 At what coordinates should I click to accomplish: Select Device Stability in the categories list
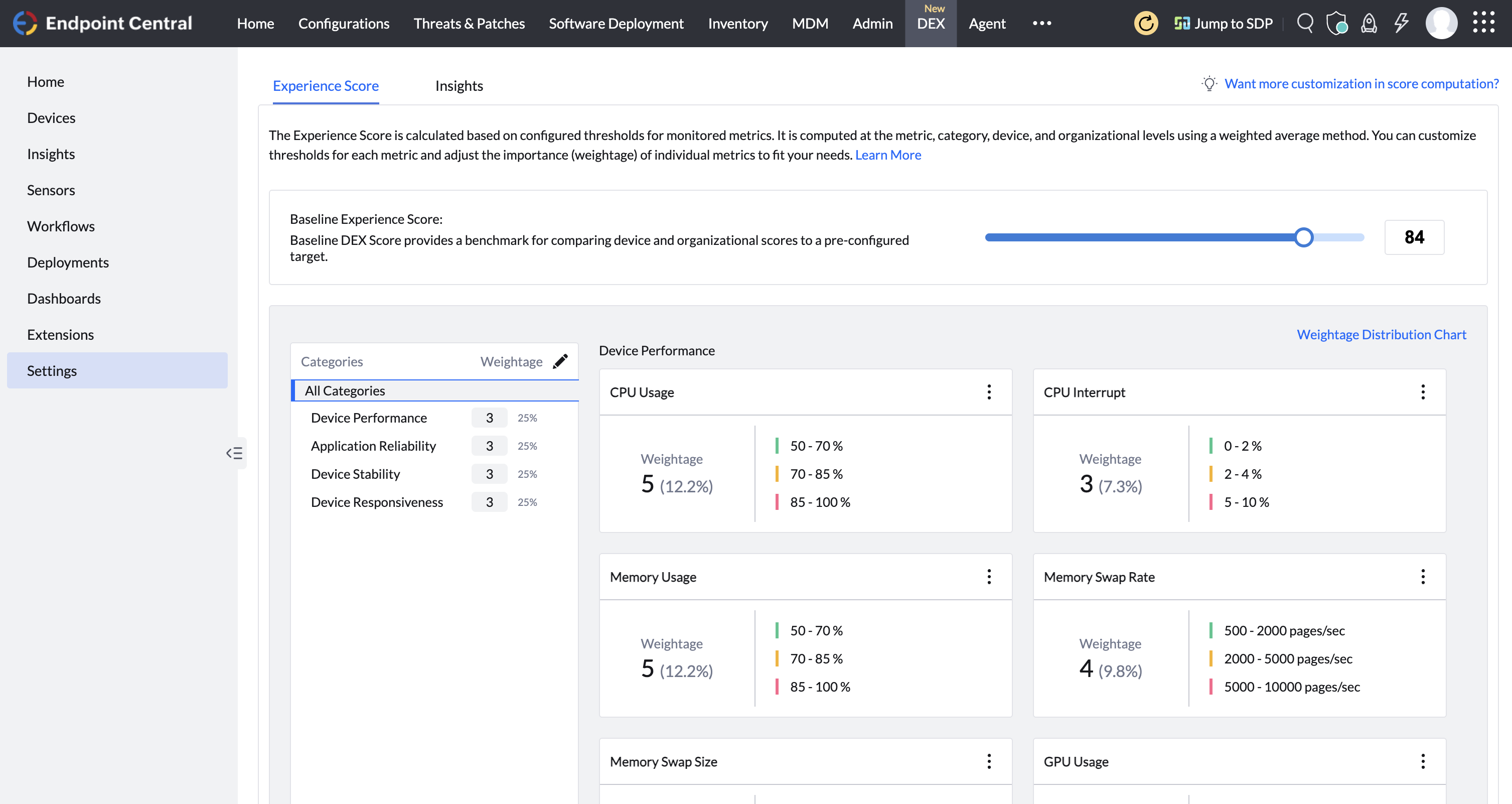(355, 474)
